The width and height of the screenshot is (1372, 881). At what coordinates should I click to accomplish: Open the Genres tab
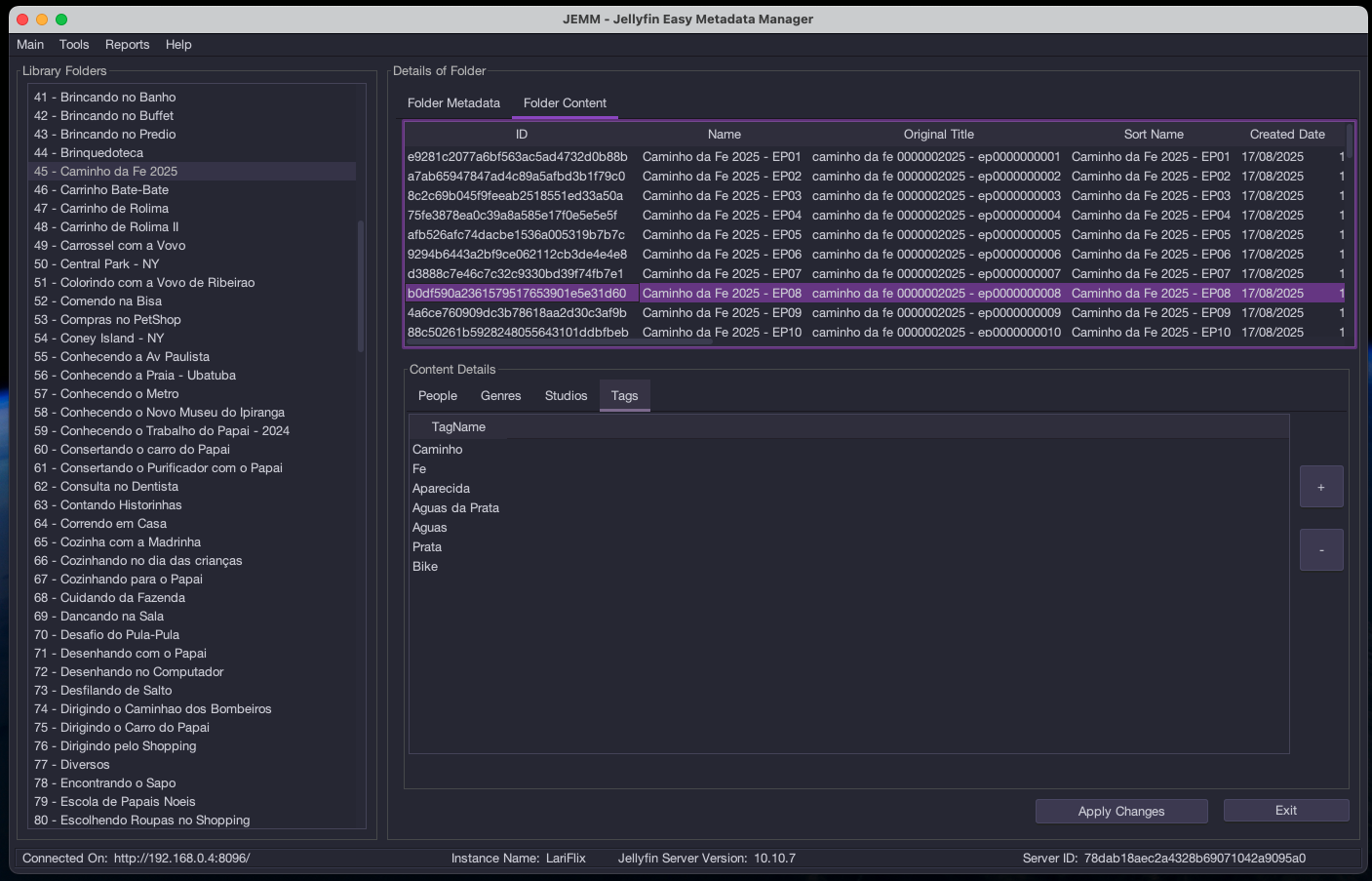point(500,396)
